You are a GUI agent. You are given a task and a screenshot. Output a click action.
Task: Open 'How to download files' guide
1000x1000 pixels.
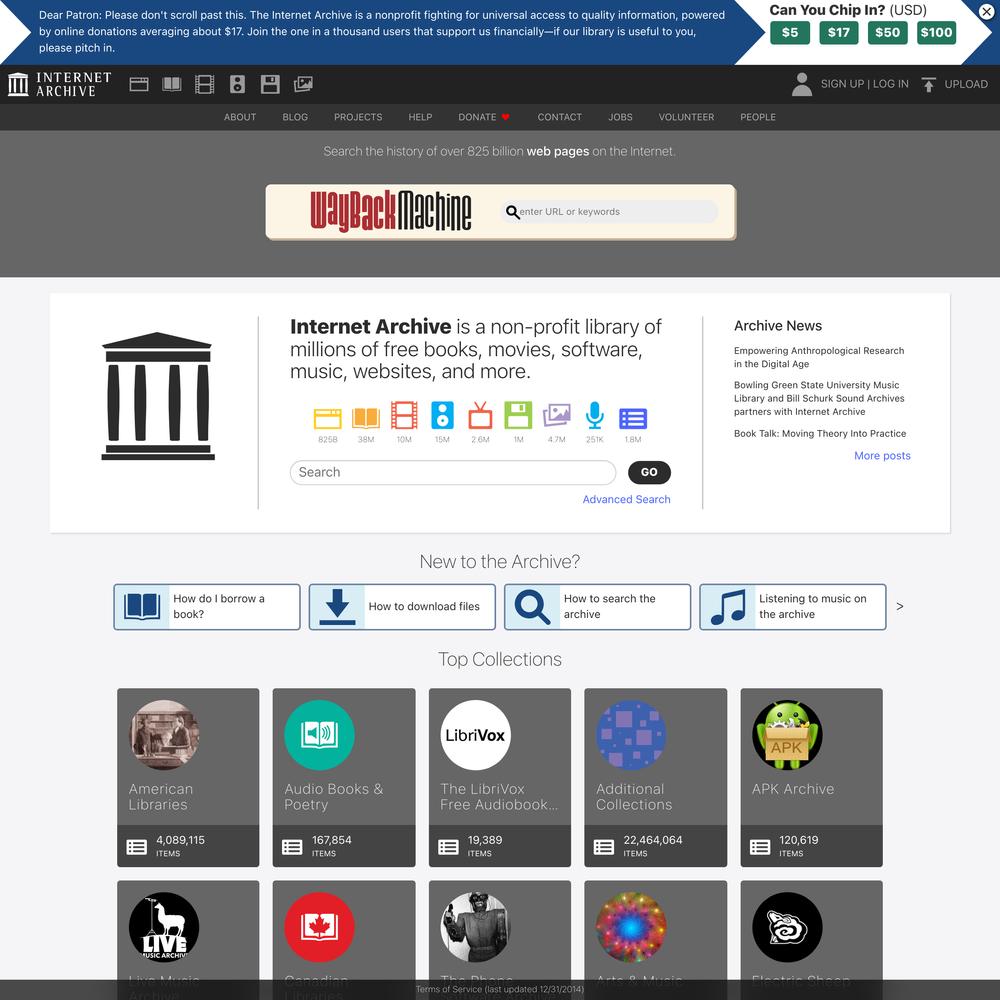tap(402, 607)
